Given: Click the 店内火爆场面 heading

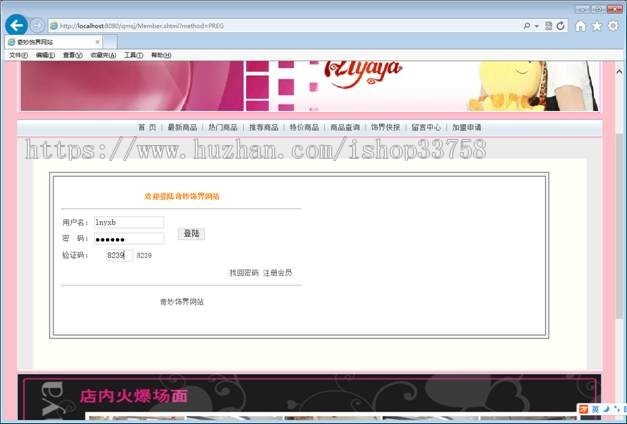Looking at the screenshot, I should point(134,396).
